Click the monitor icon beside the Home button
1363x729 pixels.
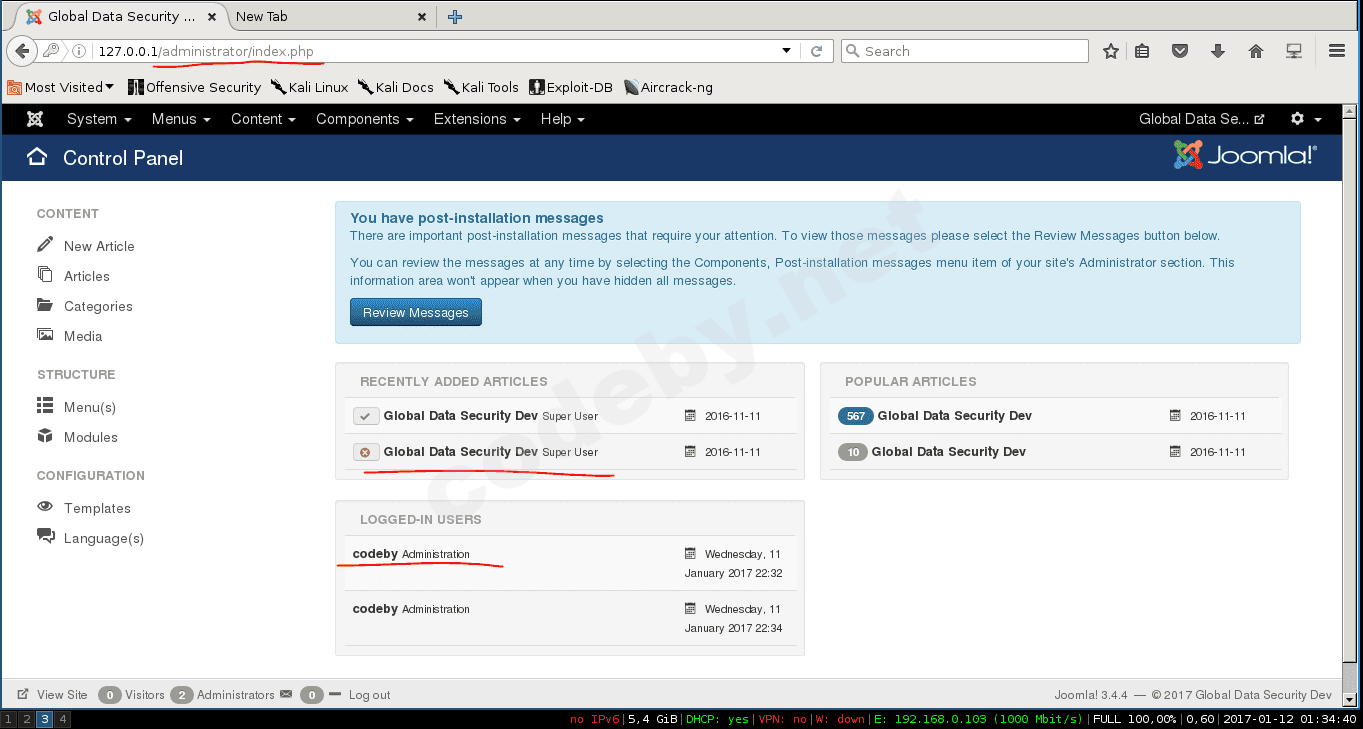click(1294, 51)
